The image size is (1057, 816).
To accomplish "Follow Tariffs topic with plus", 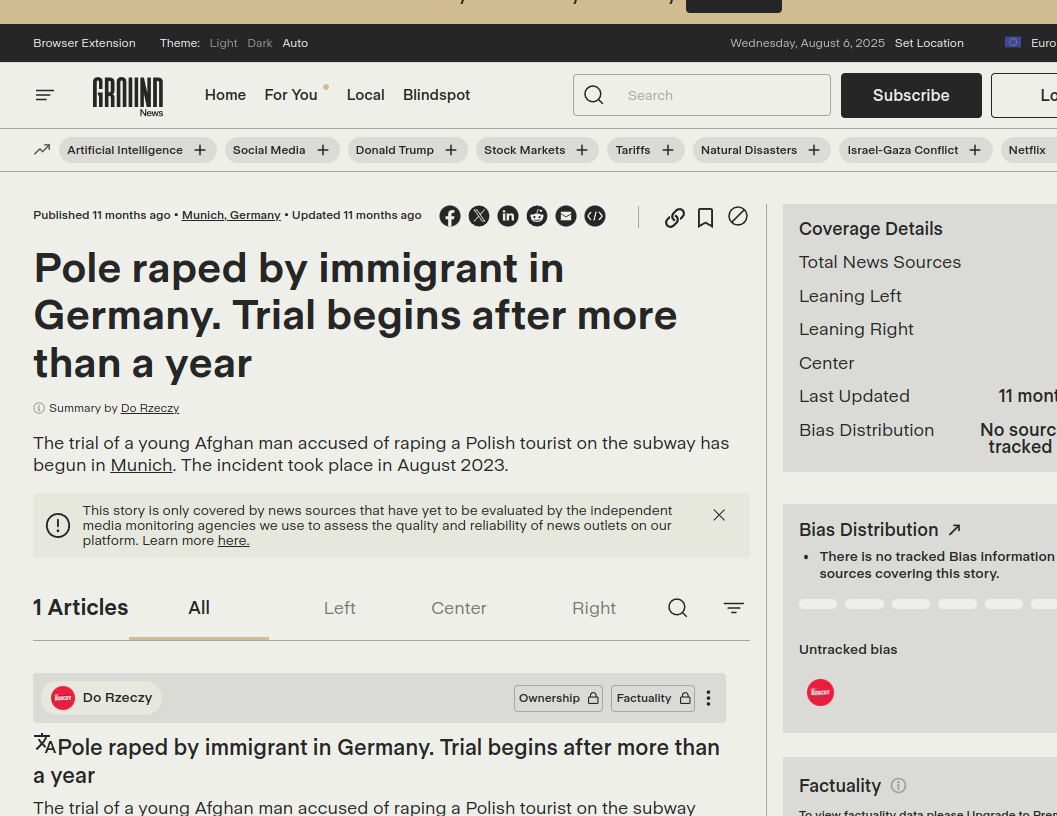I will point(668,150).
